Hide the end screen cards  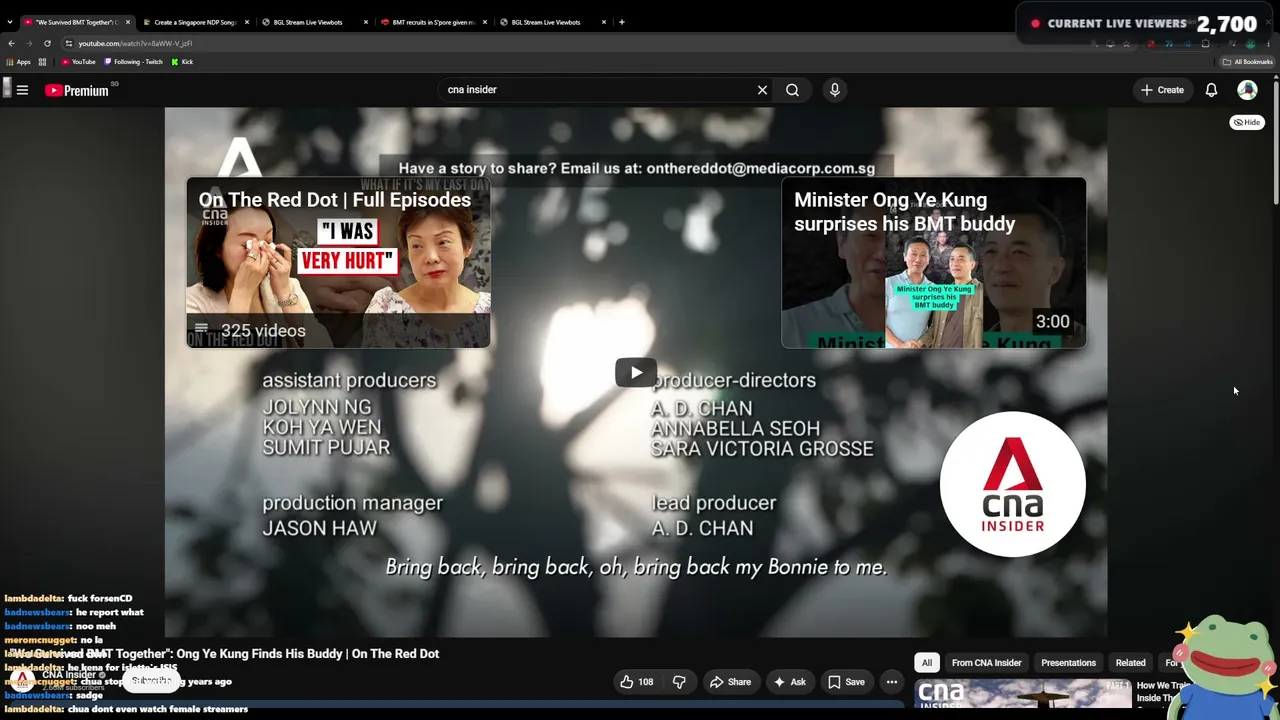1246,122
